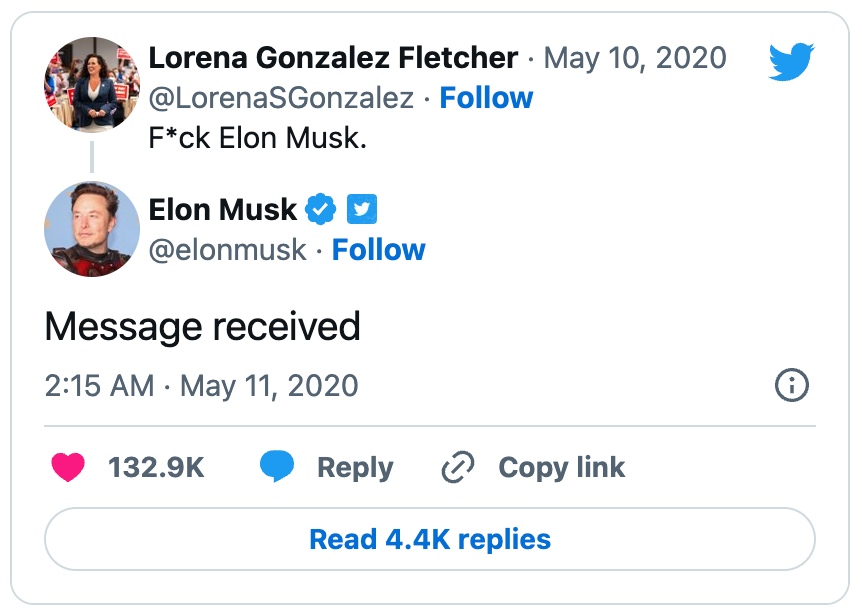Click the square Twitter badge beside Elon Musk
The width and height of the screenshot is (862, 616).
click(361, 210)
